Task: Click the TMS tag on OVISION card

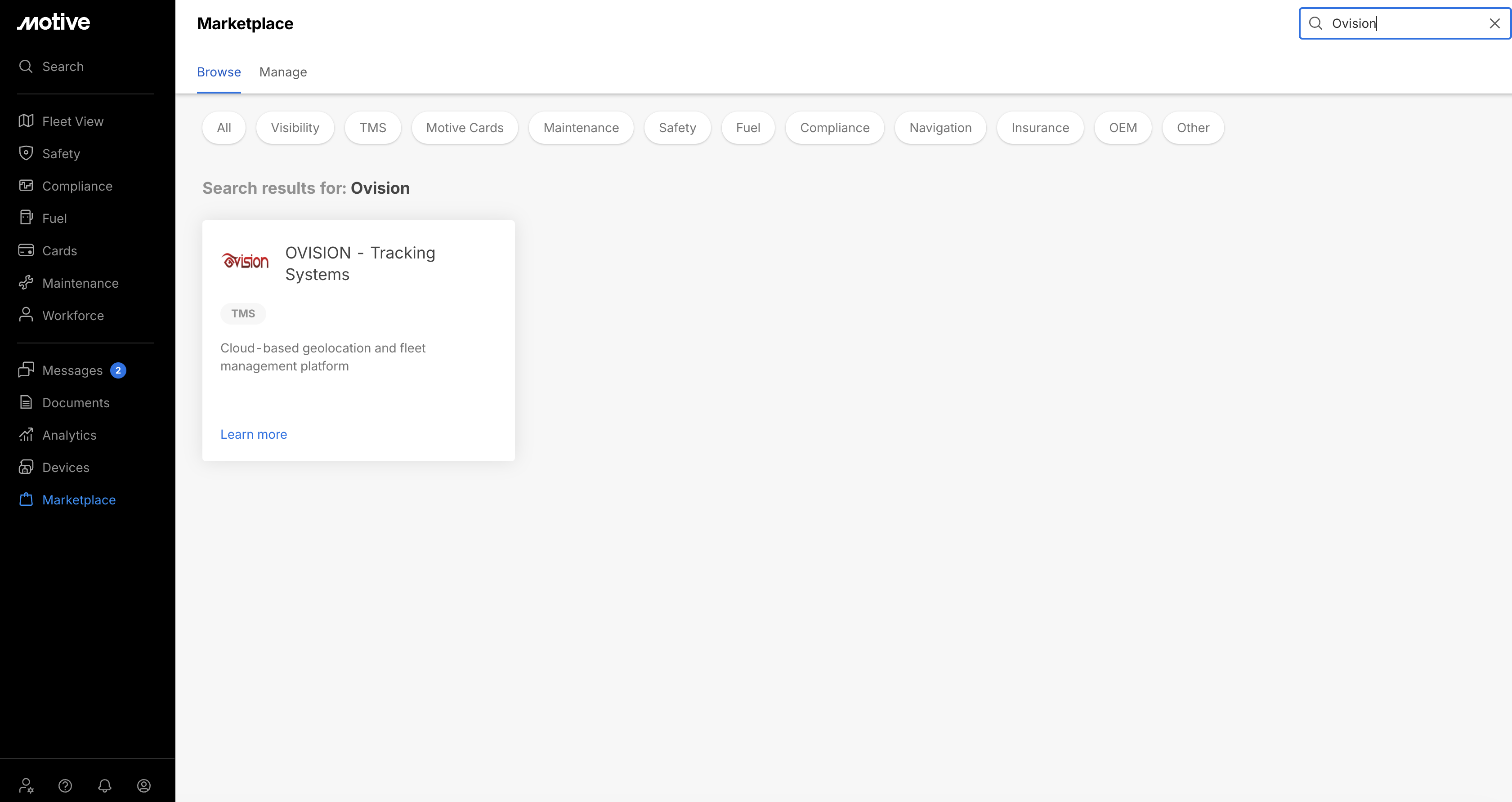Action: coord(243,313)
